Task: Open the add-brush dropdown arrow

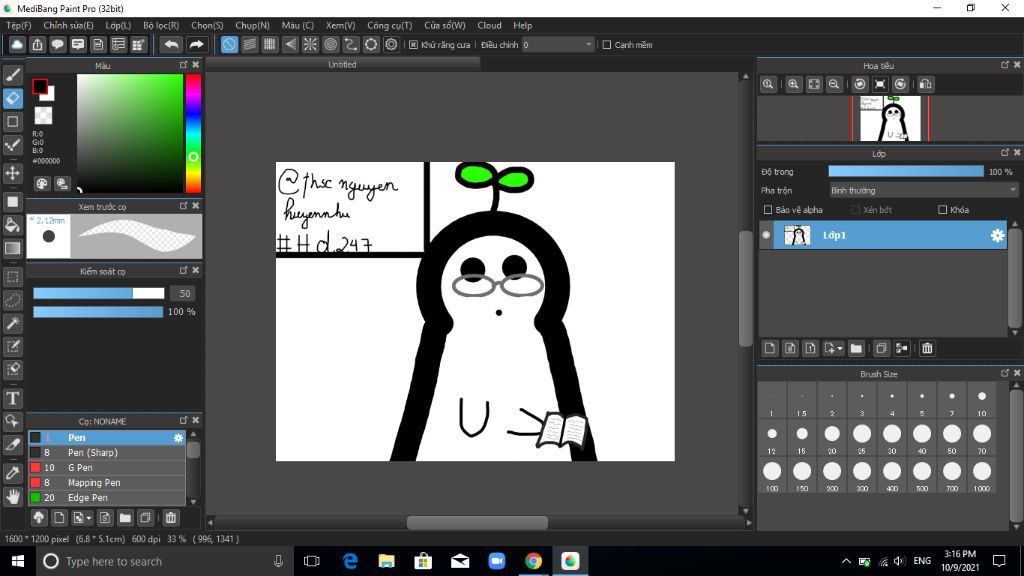Action: [x=89, y=518]
